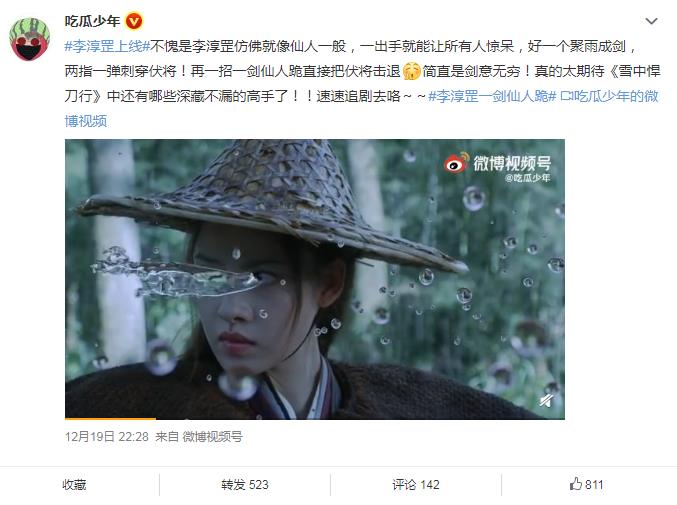Click the 吃瓜少年 watermelon avatar

30,39
